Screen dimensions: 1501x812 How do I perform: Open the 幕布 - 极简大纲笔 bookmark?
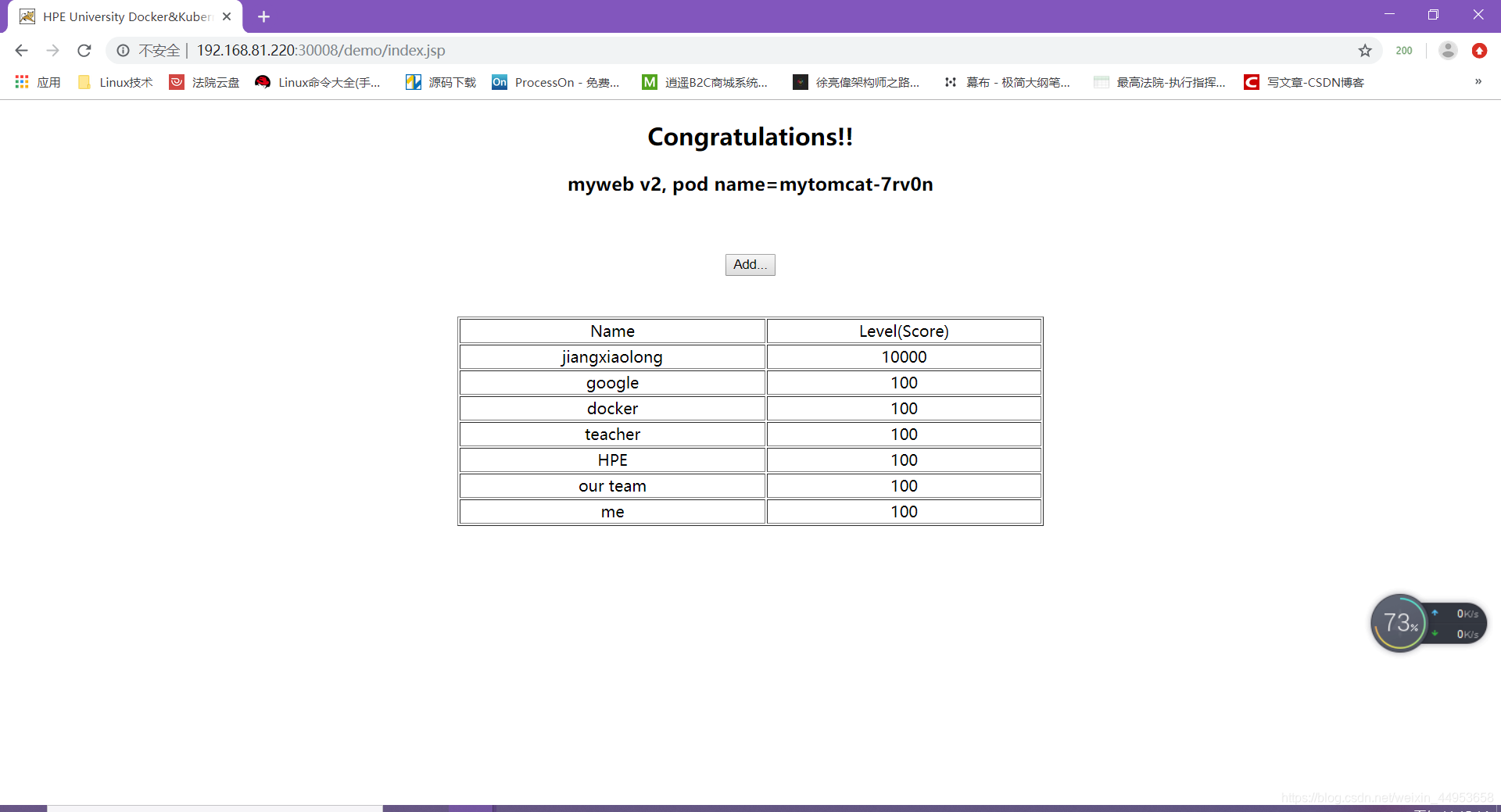pos(1007,82)
